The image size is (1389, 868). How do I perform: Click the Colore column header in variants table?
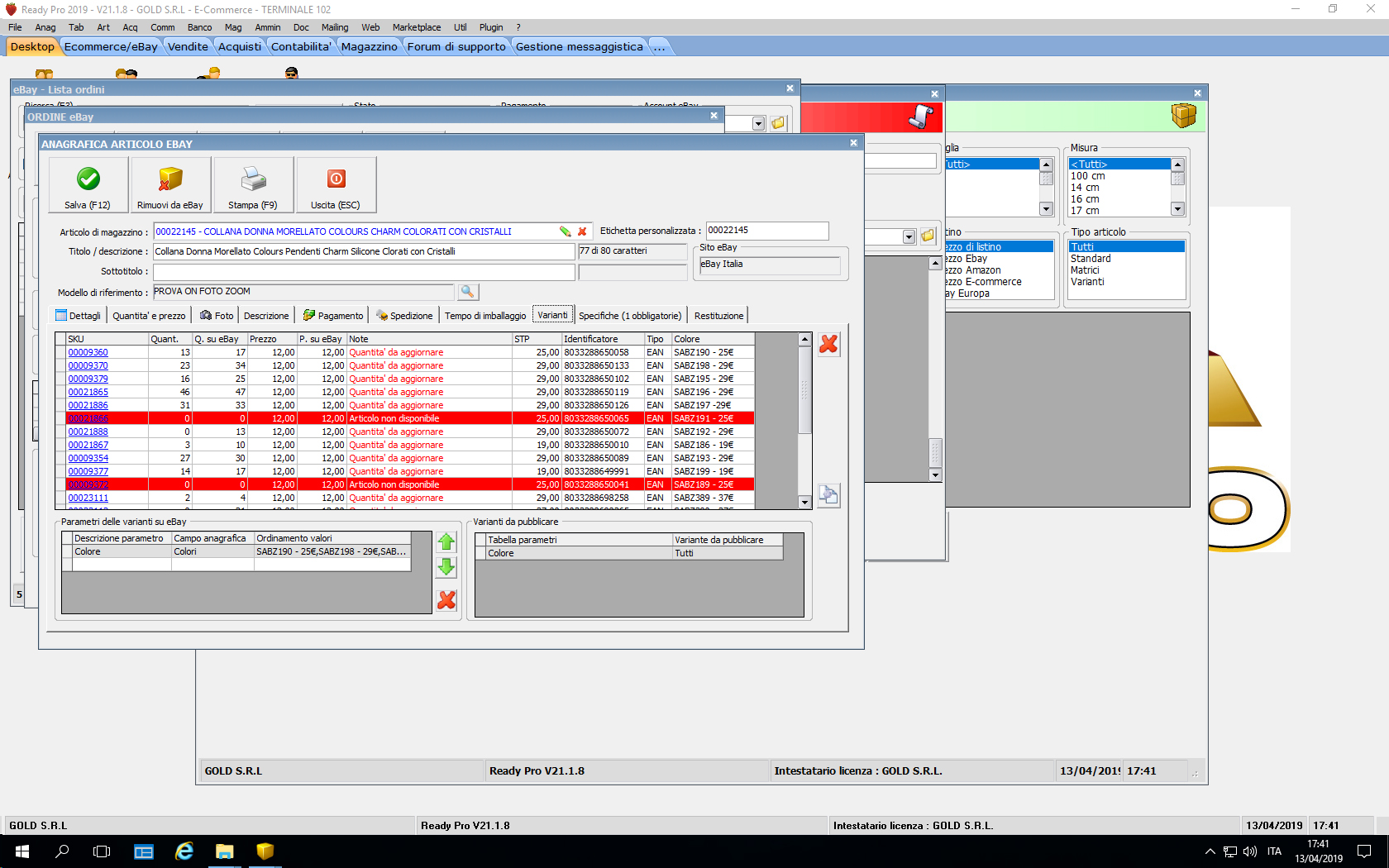tap(713, 339)
